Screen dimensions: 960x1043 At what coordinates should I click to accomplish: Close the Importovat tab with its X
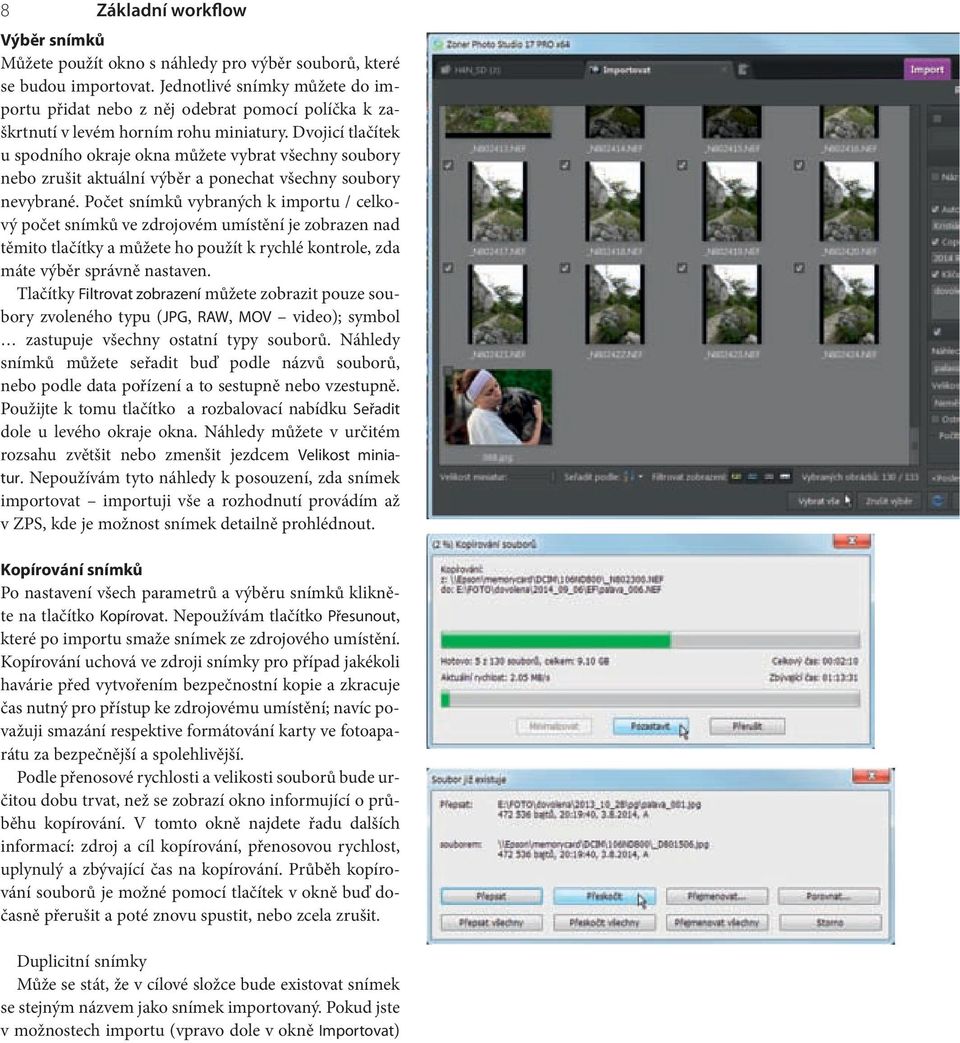(724, 69)
